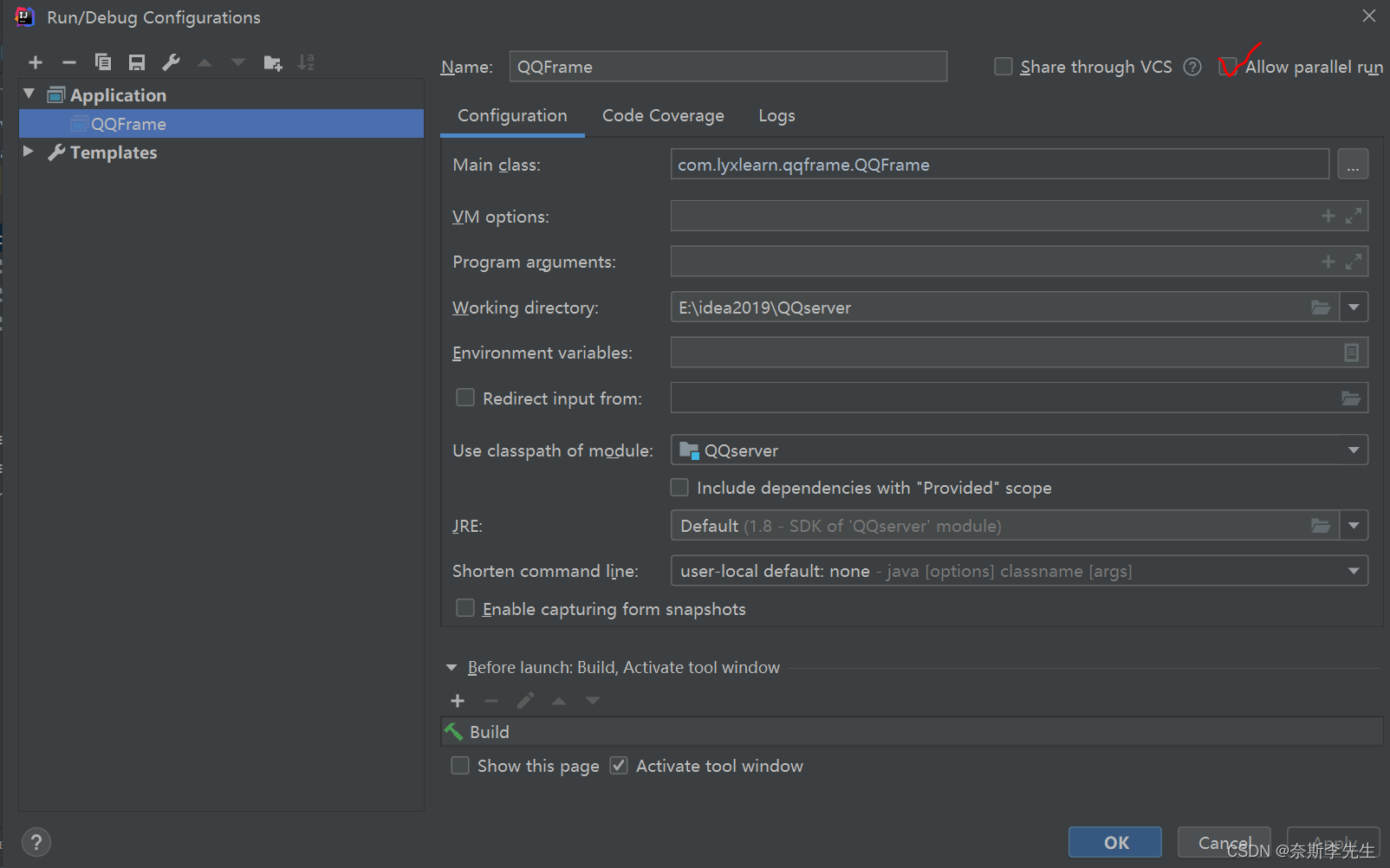
Task: Uncheck Activate tool window option
Action: tap(619, 766)
